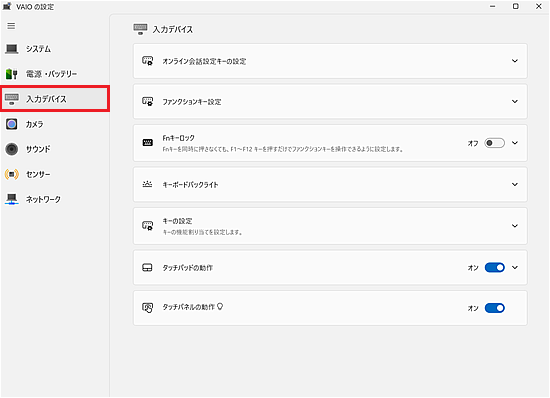Turn off the タッチパネルの動作 switch
The height and width of the screenshot is (398, 550).
point(495,308)
